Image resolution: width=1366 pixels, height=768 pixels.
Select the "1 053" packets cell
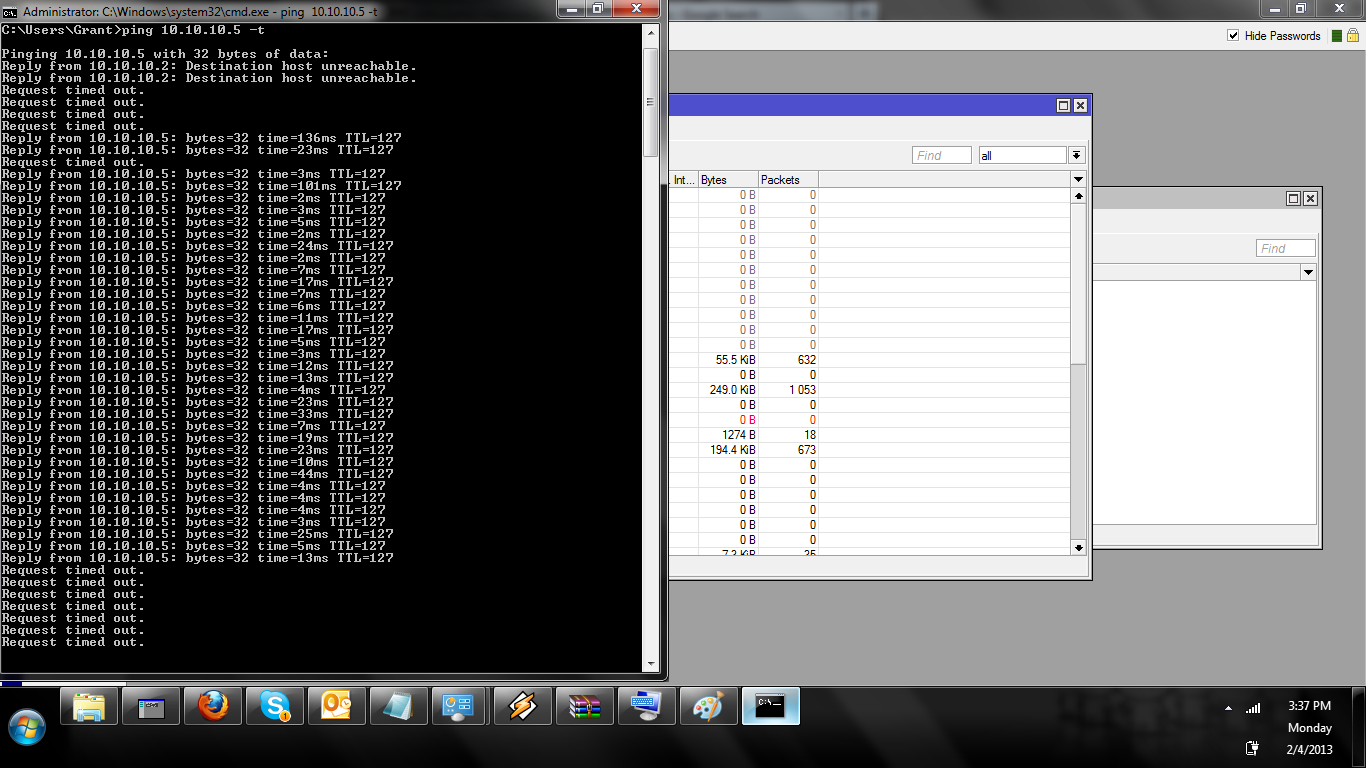click(788, 390)
